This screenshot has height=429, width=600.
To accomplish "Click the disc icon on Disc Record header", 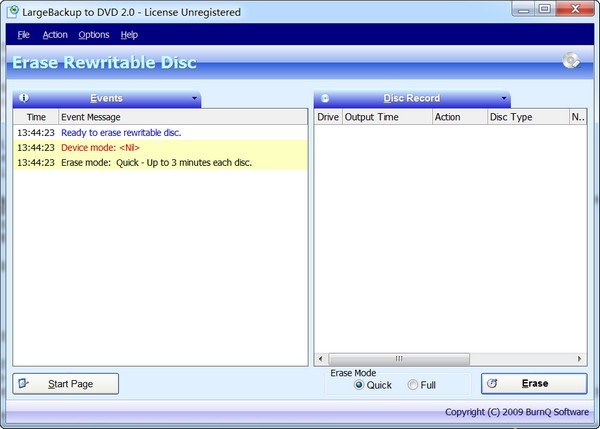I will point(325,99).
